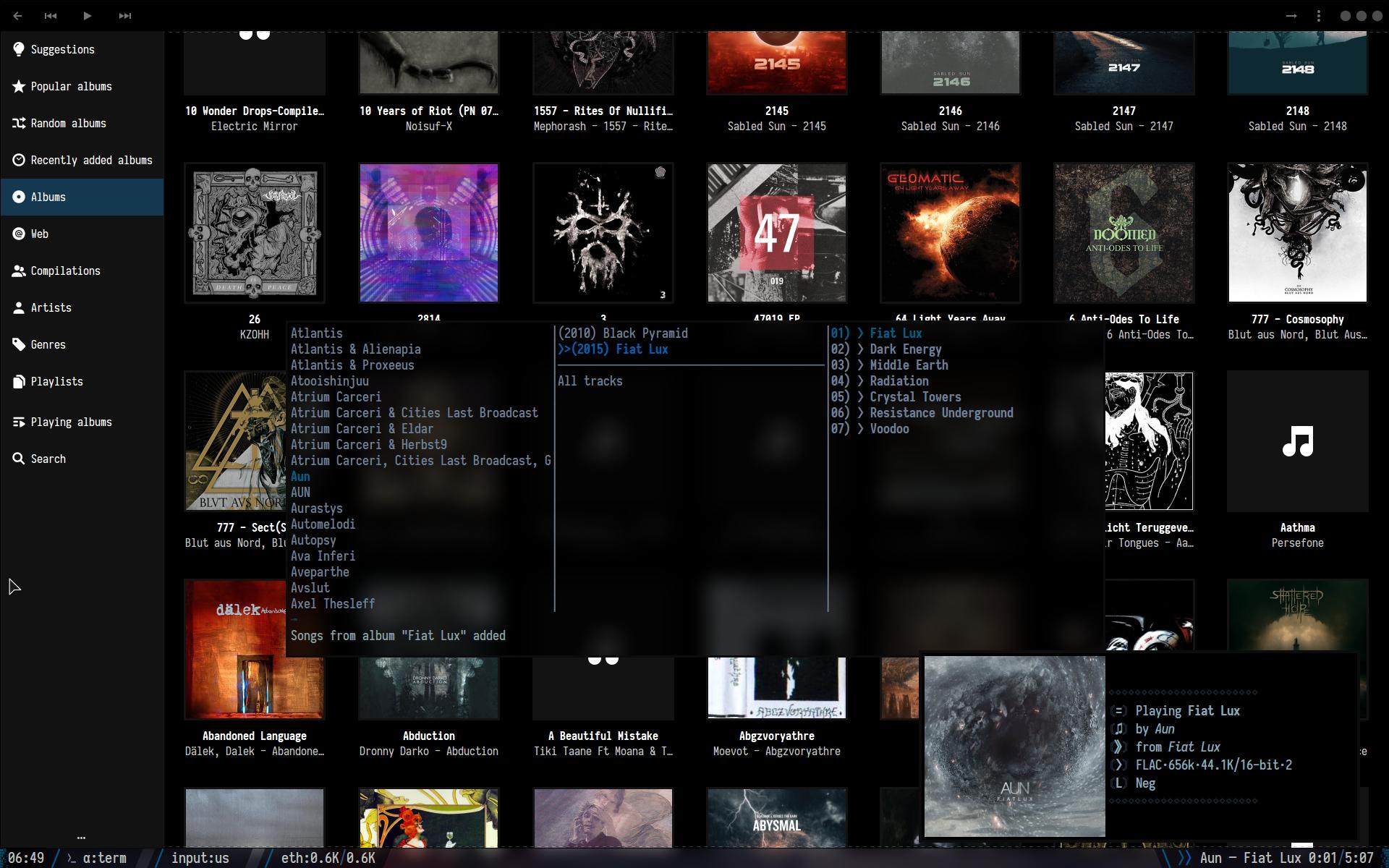The height and width of the screenshot is (868, 1389).
Task: Open the Abandoned Language album cover
Action: point(255,650)
